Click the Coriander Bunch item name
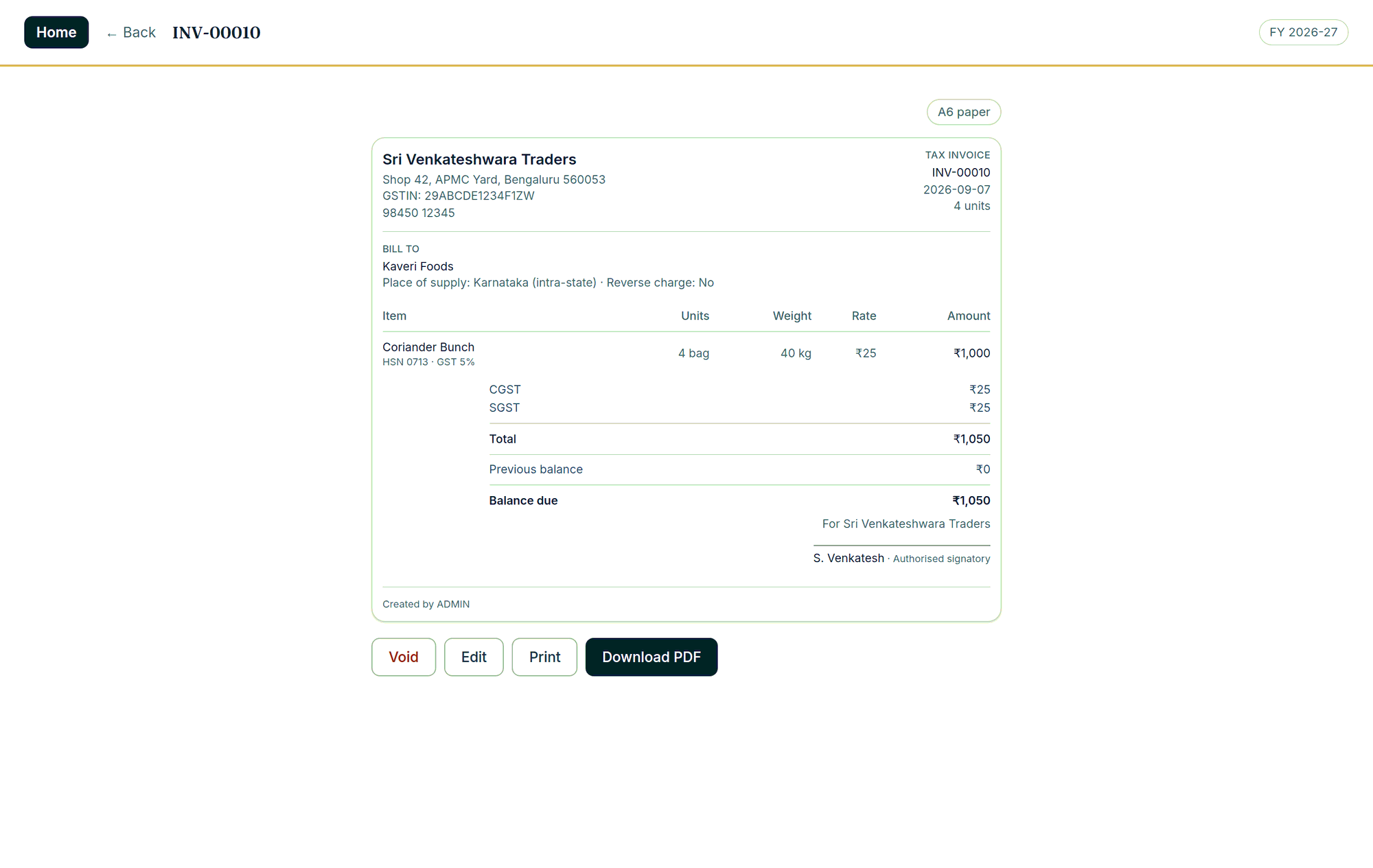This screenshot has height=868, width=1373. pos(428,347)
